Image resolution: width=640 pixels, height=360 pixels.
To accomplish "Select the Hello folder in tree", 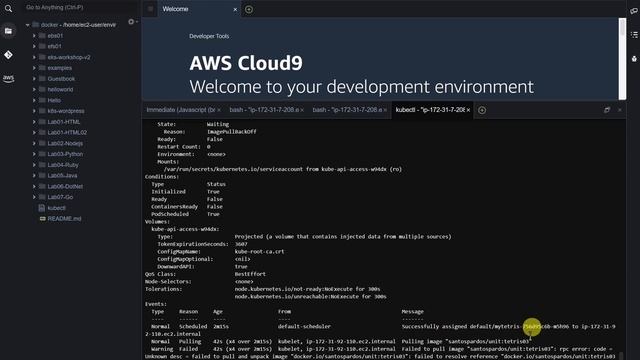I will pyautogui.click(x=54, y=100).
